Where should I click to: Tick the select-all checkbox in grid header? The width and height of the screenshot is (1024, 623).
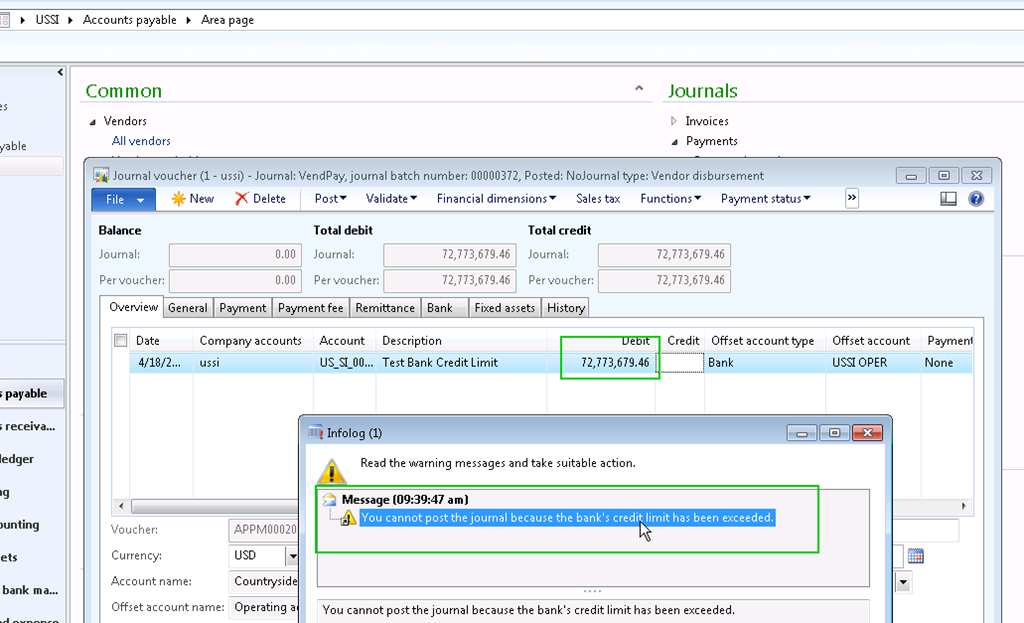[x=121, y=341]
